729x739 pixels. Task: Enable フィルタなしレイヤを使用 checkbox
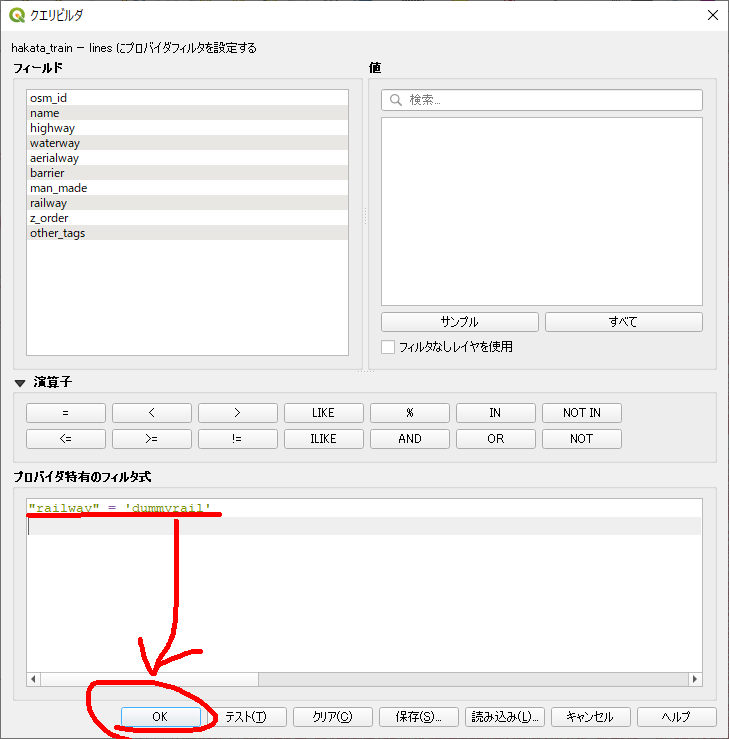pos(388,347)
